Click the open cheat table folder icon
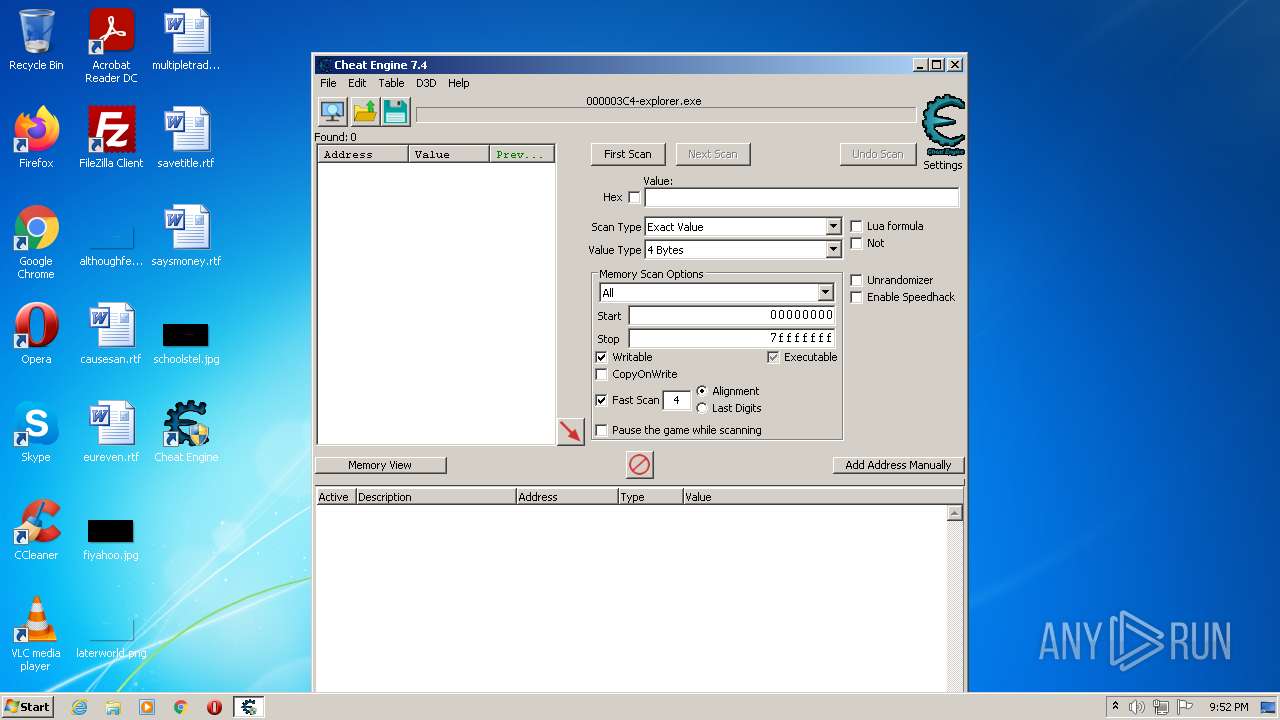Image resolution: width=1280 pixels, height=720 pixels. coord(364,111)
